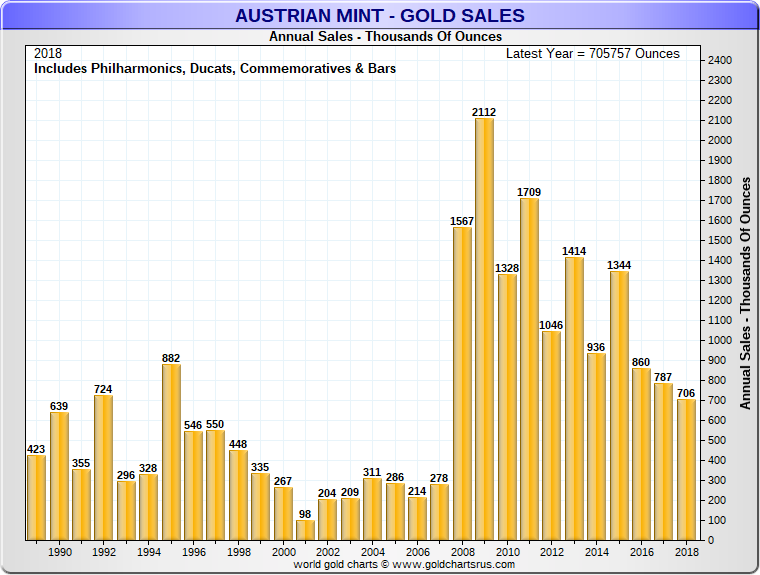Click the x-axis year label 2018
Viewport: 760px width, 575px height.
pyautogui.click(x=687, y=552)
